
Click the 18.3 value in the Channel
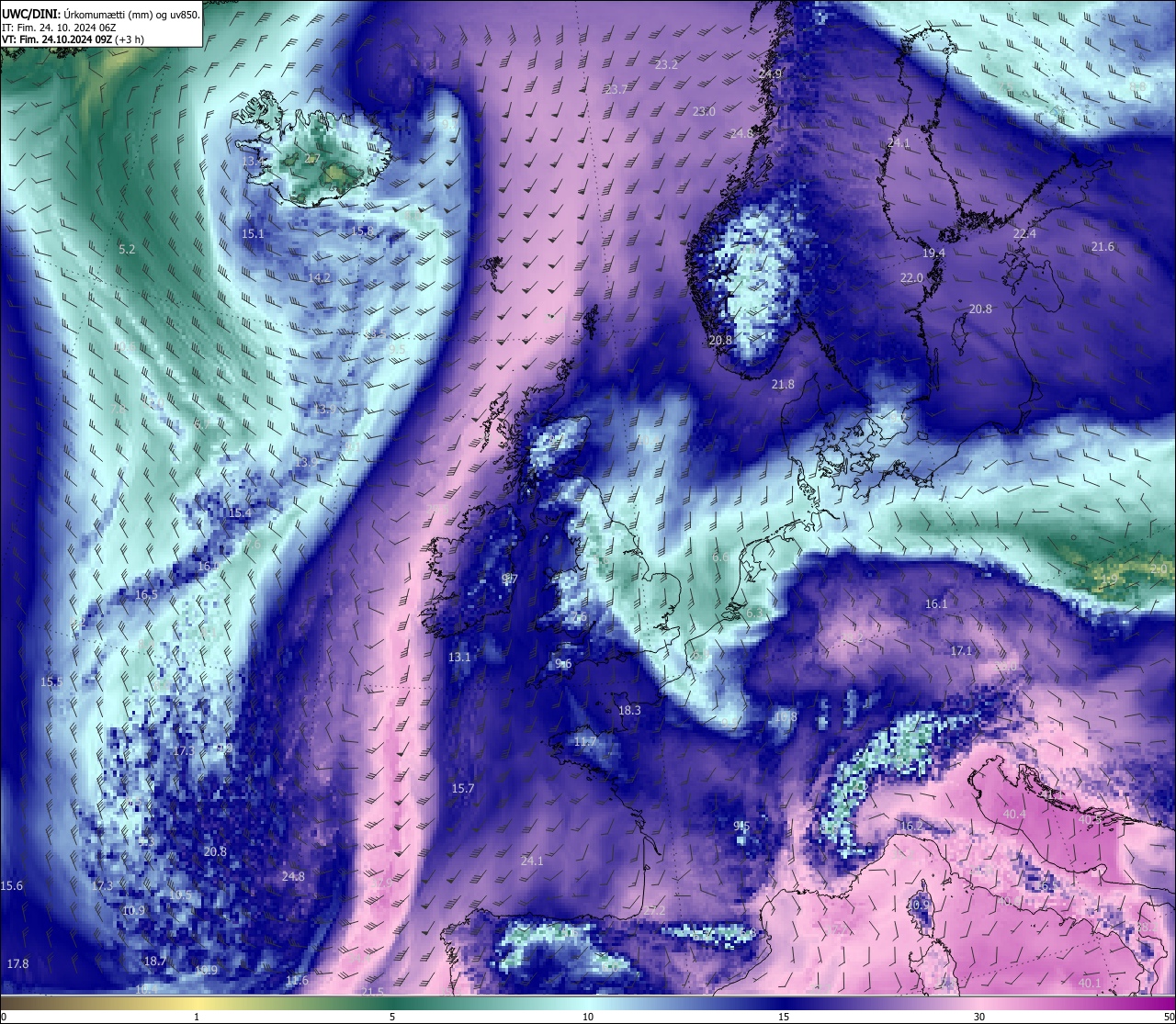point(629,710)
